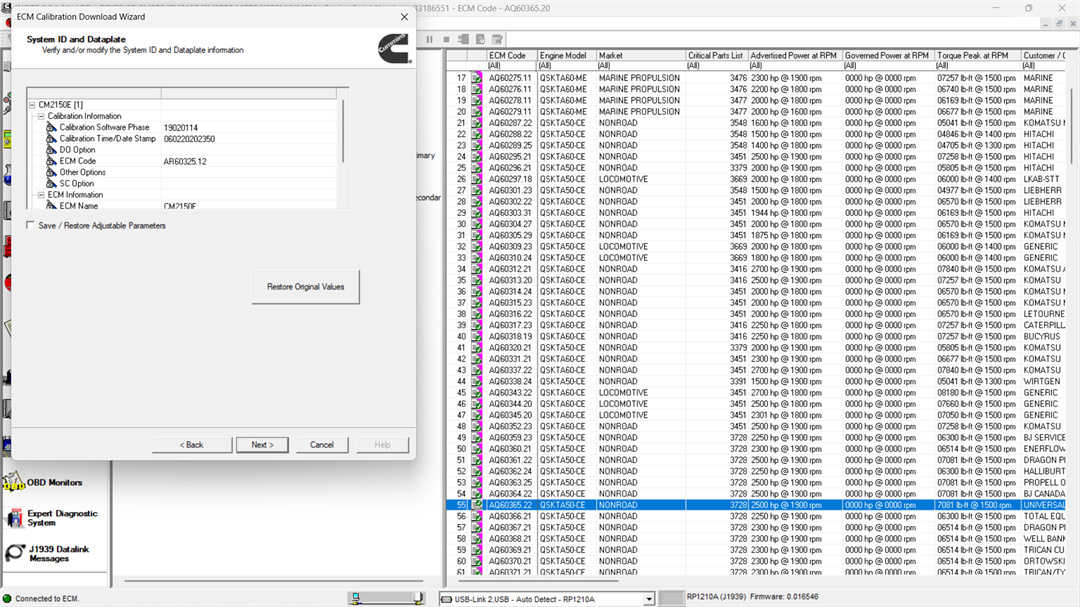Go Back to the previous wizard step
Viewport: 1080px width, 607px height.
tap(191, 445)
